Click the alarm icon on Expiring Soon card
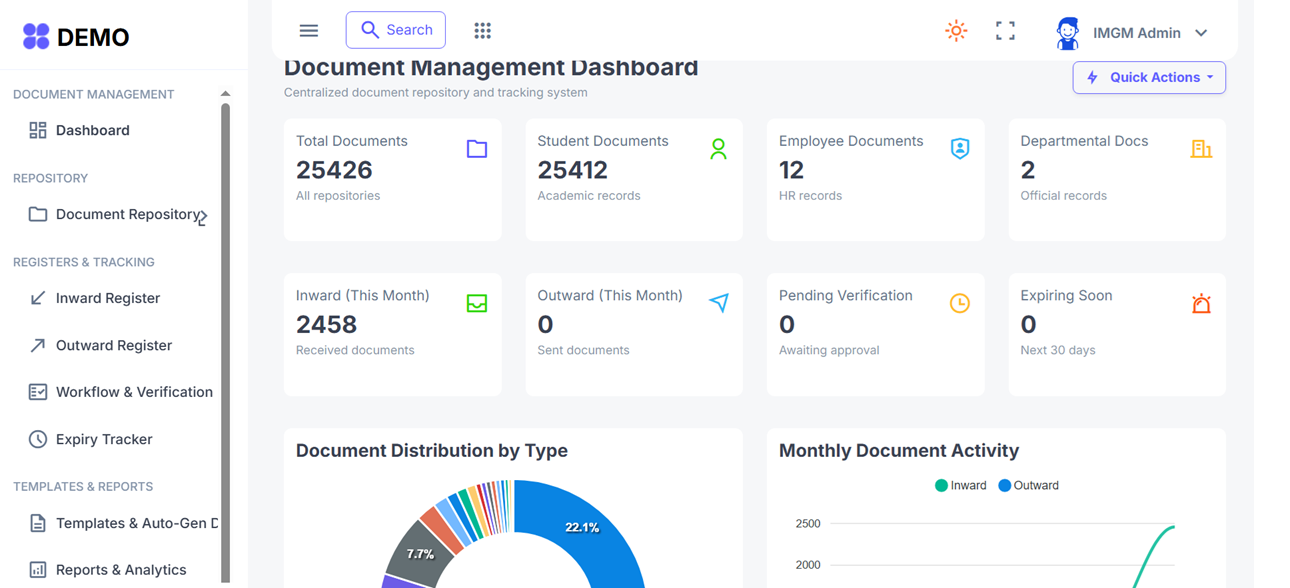This screenshot has height=588, width=1290. (1201, 302)
